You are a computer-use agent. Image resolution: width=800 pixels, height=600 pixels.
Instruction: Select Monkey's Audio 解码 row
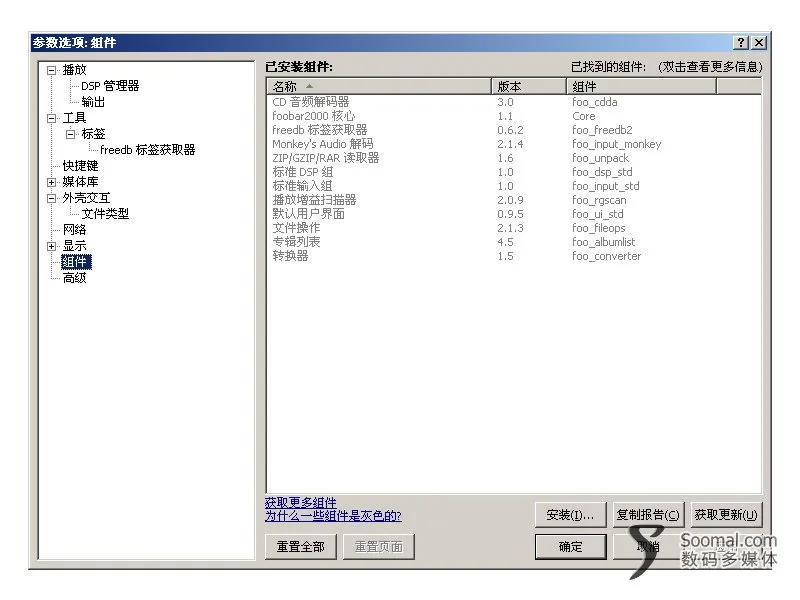click(x=514, y=144)
